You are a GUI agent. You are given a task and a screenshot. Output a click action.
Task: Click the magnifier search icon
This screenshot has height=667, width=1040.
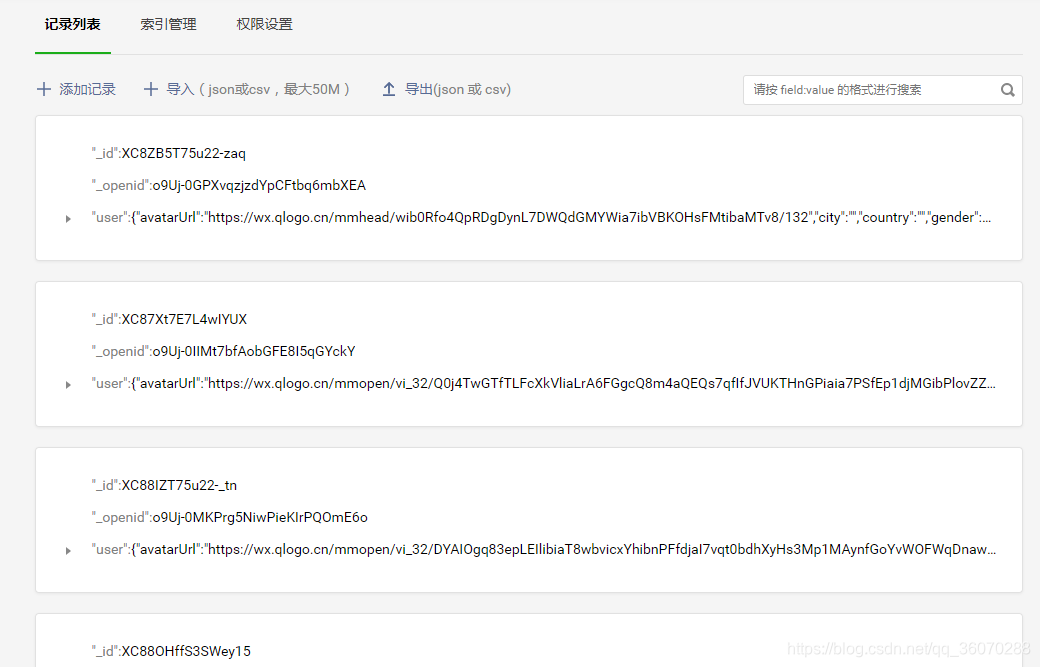pos(1008,90)
